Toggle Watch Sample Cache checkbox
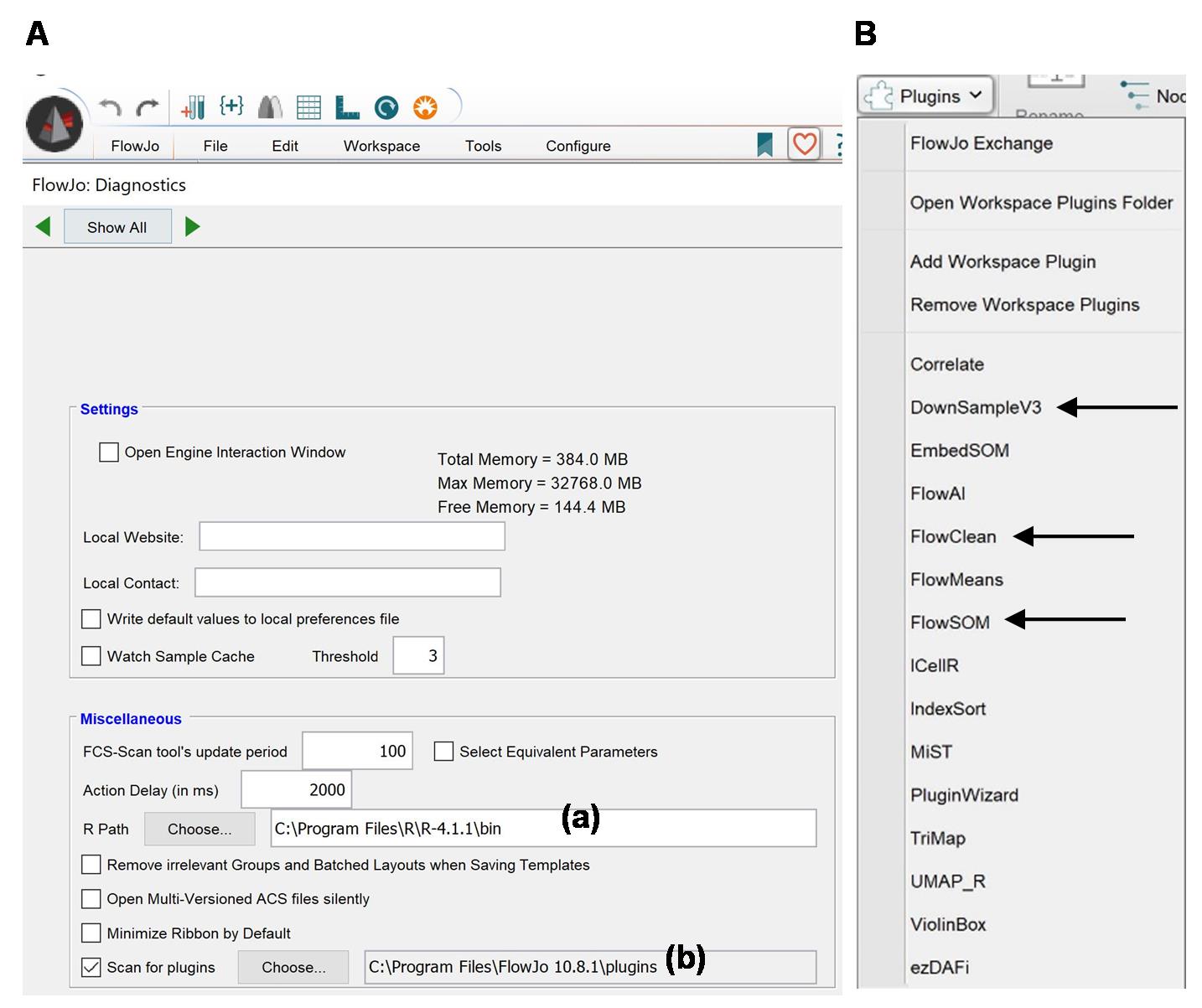1202x1008 pixels. click(91, 656)
